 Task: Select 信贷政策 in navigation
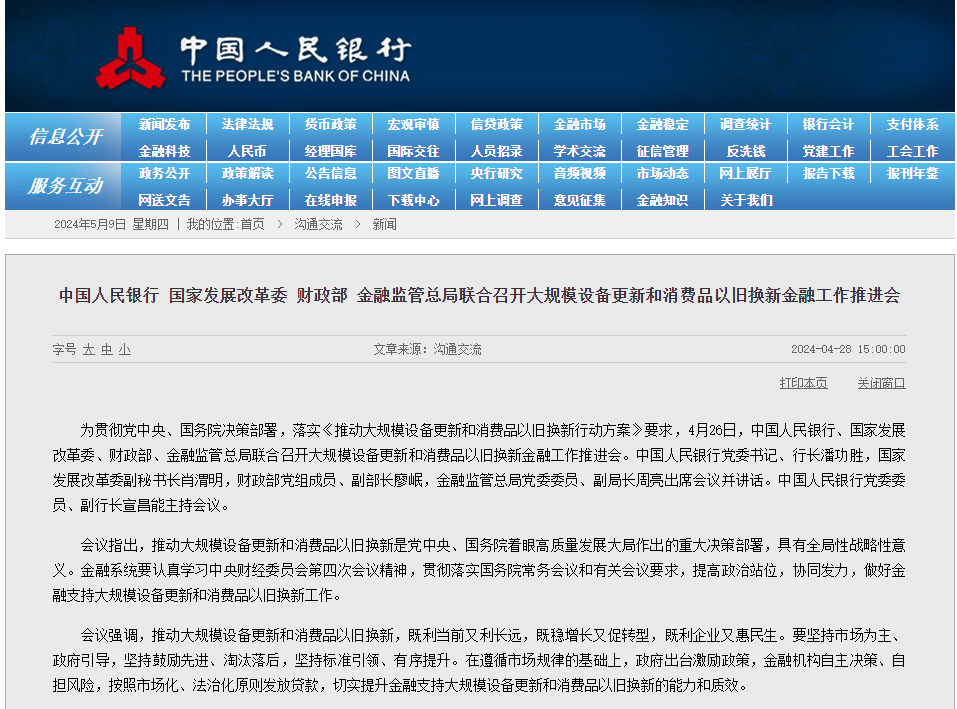pyautogui.click(x=496, y=124)
